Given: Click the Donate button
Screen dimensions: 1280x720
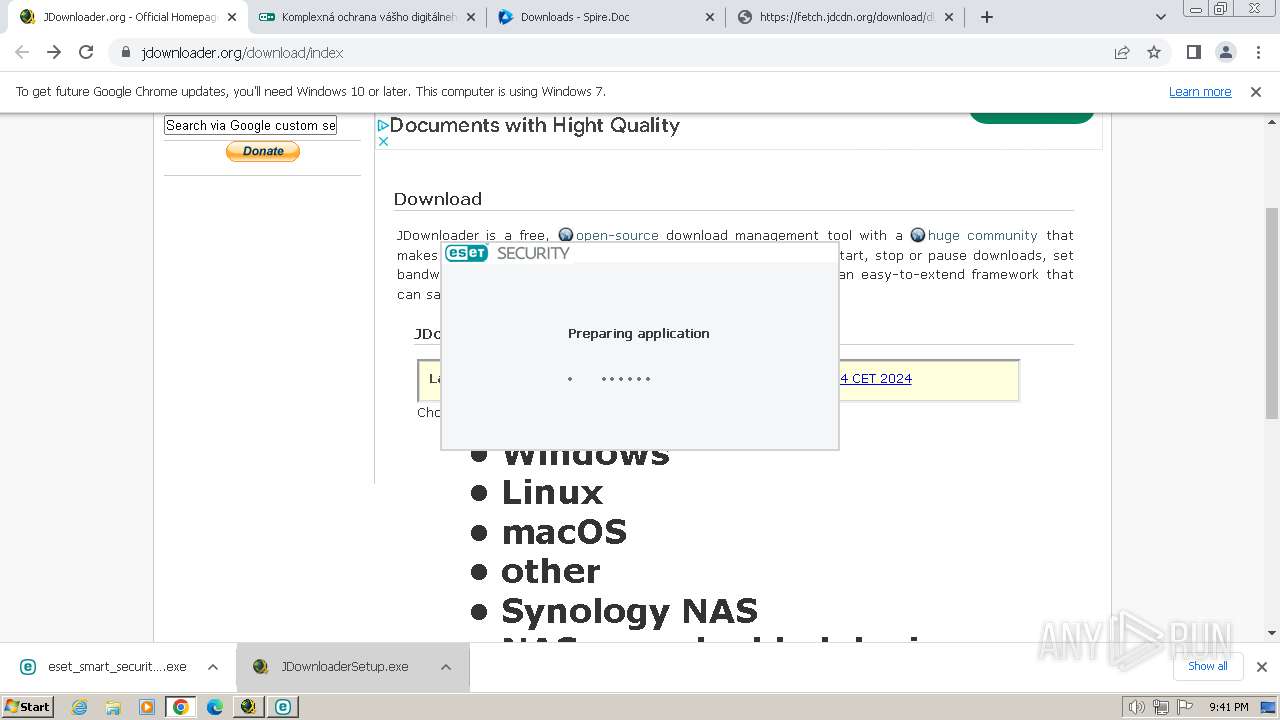Looking at the screenshot, I should [x=263, y=151].
